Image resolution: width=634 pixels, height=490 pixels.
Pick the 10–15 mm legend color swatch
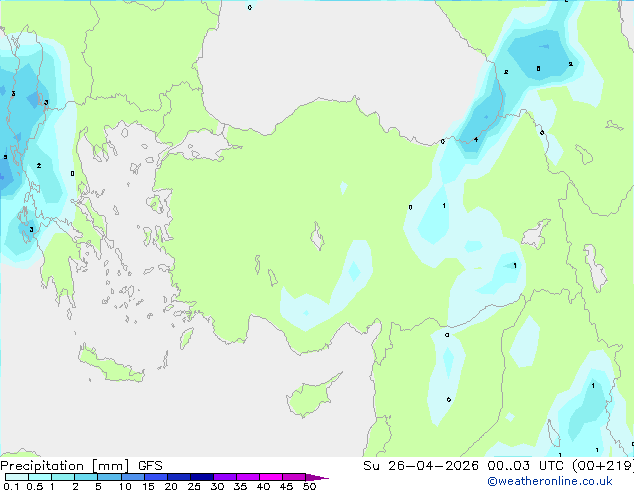[133, 477]
